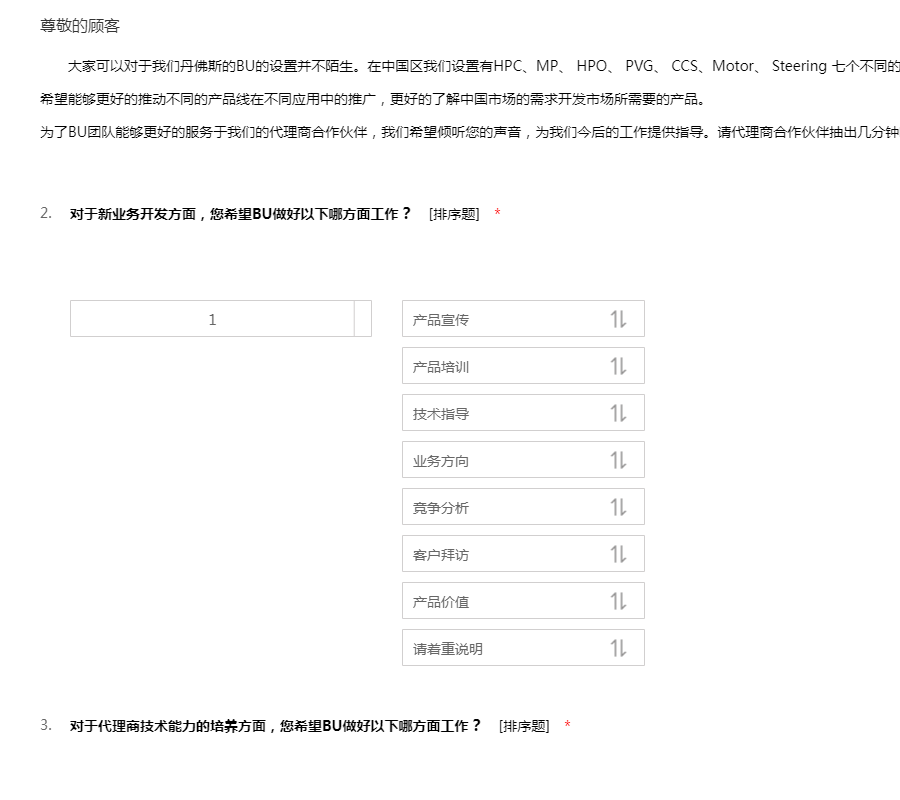The height and width of the screenshot is (800, 900).
Task: Click sort arrows icon on 业务方向 row
Action: (618, 460)
